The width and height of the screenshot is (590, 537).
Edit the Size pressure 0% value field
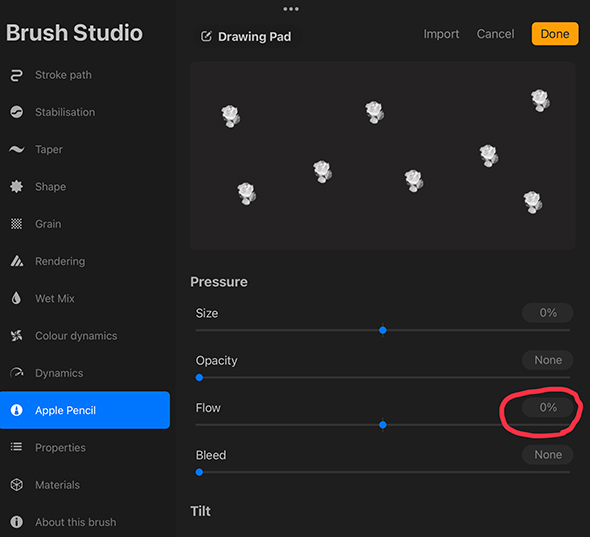tap(547, 313)
